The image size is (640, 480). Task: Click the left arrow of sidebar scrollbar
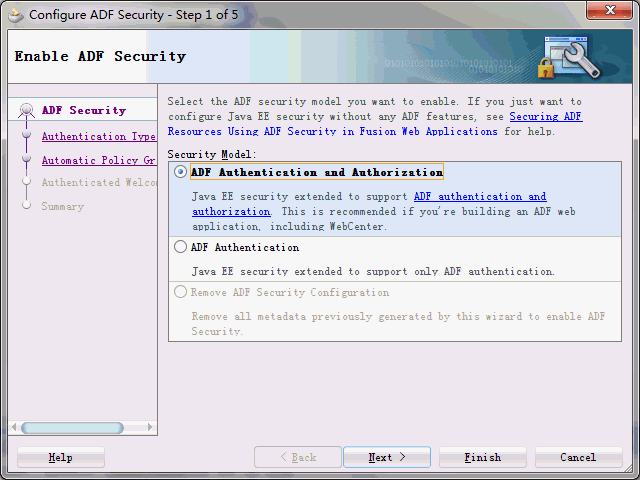(x=14, y=427)
